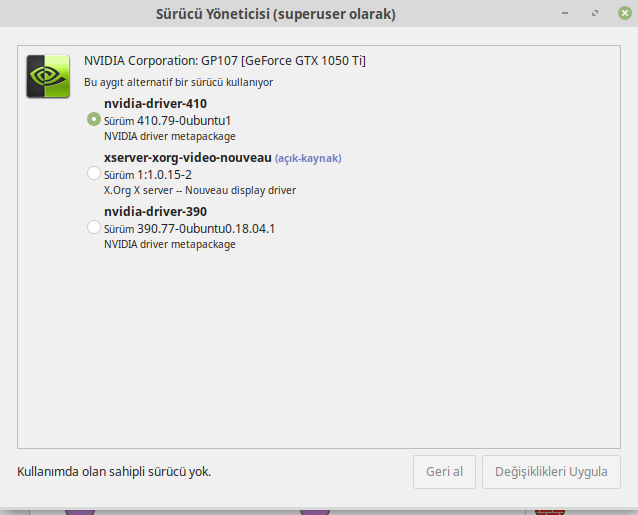The height and width of the screenshot is (515, 638).
Task: Select the nvidia-driver-390 radio button
Action: point(94,227)
